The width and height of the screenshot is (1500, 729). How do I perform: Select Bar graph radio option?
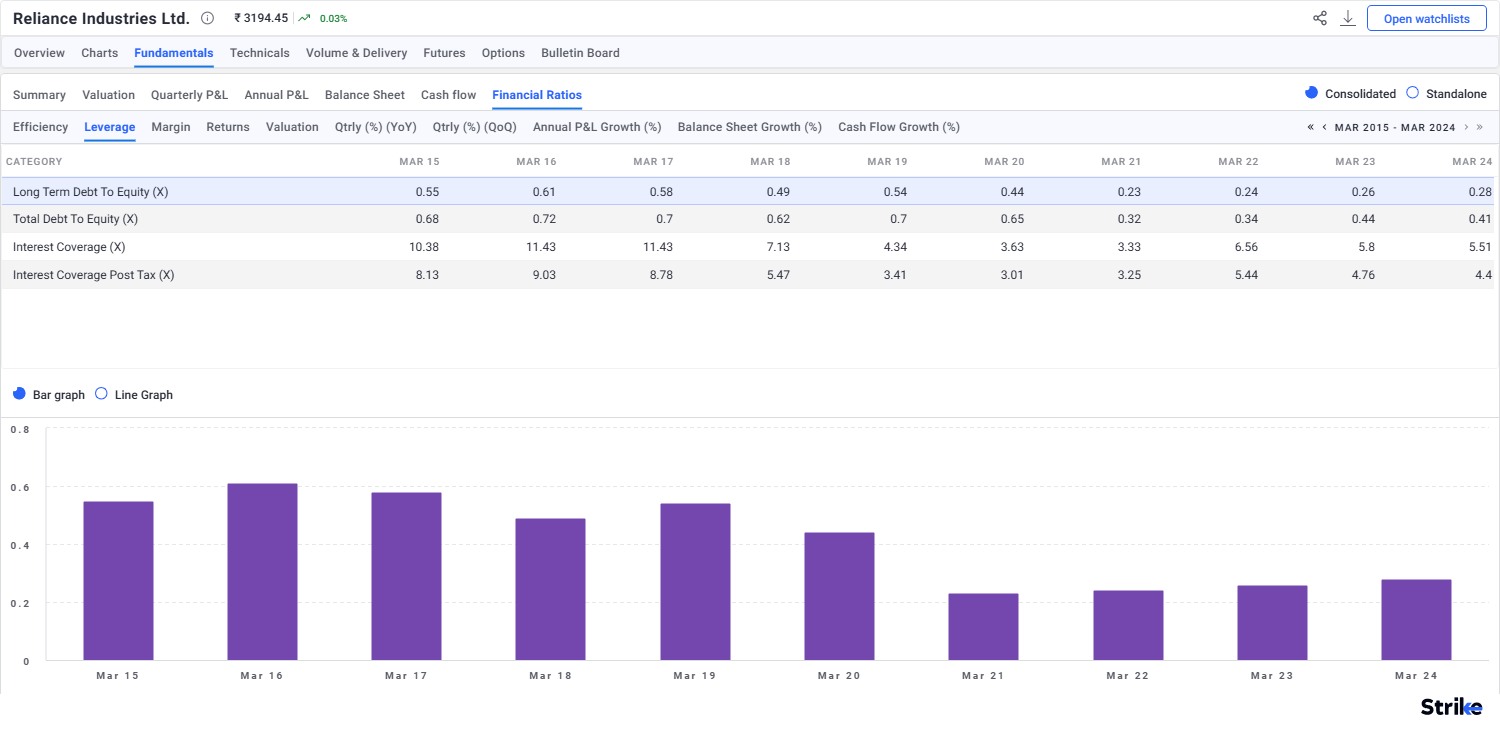[x=20, y=394]
